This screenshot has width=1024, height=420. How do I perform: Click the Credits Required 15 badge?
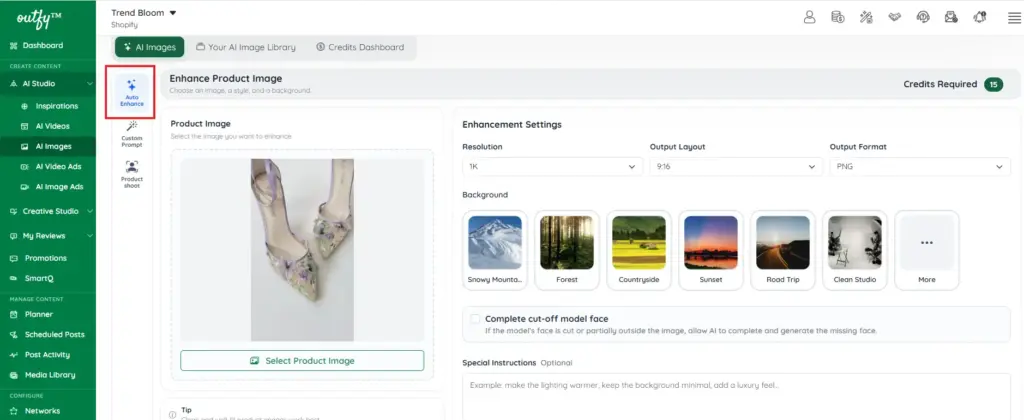993,84
